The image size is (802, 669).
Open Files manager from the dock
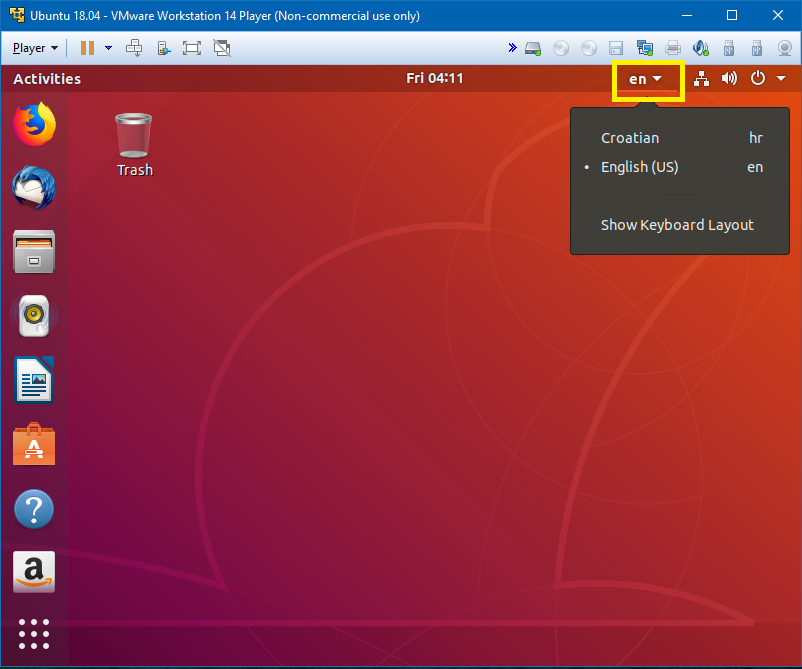[34, 252]
